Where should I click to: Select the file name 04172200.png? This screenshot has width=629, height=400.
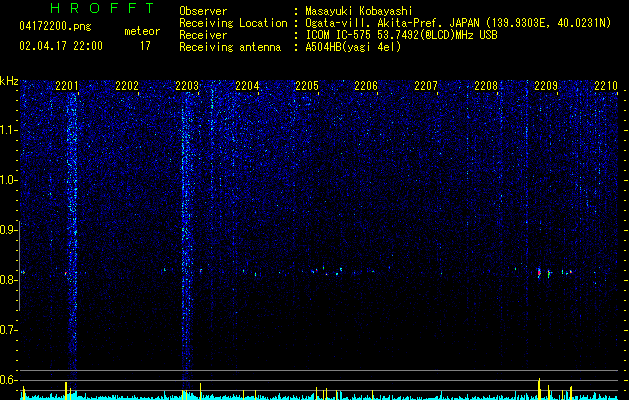click(x=55, y=27)
